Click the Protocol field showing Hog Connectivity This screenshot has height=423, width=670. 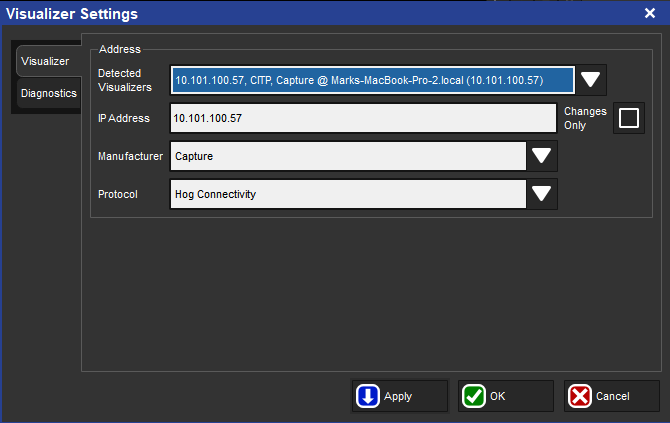coord(348,194)
